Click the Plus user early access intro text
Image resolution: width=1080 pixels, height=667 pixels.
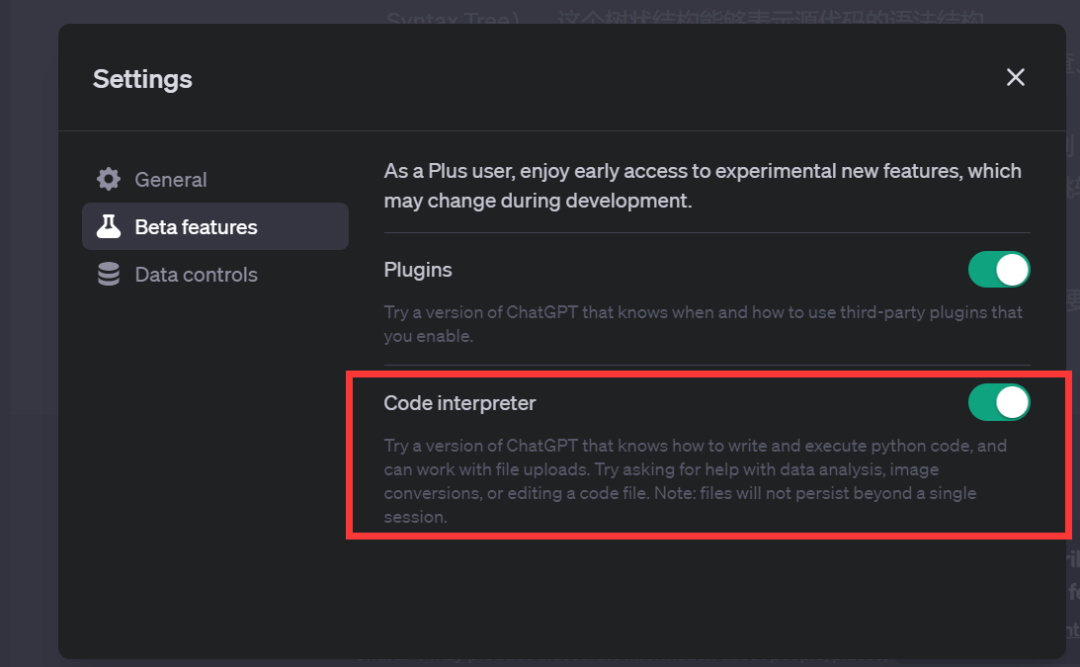click(703, 185)
